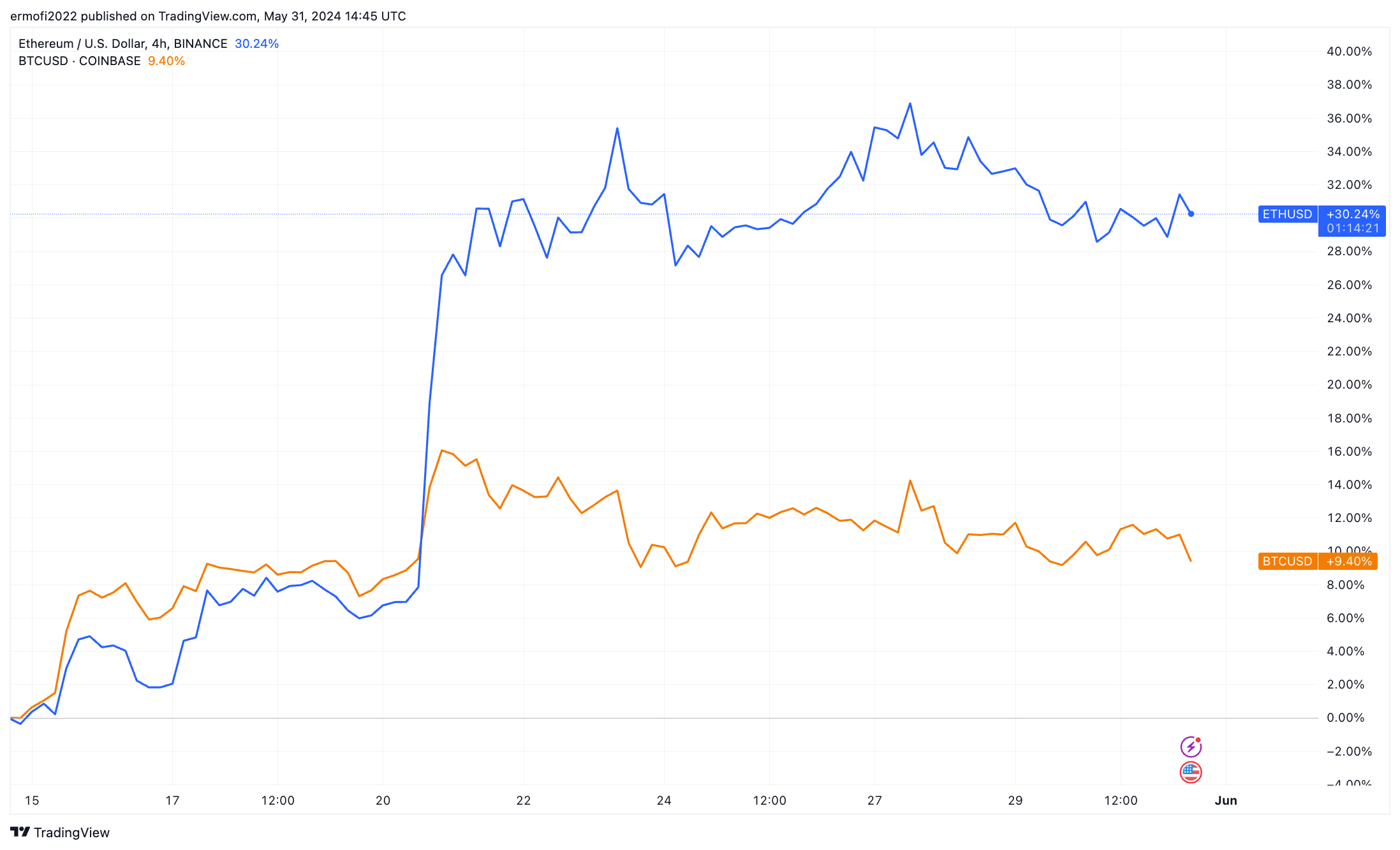
Task: Open the purple lightning bolt event icon
Action: 1190,746
